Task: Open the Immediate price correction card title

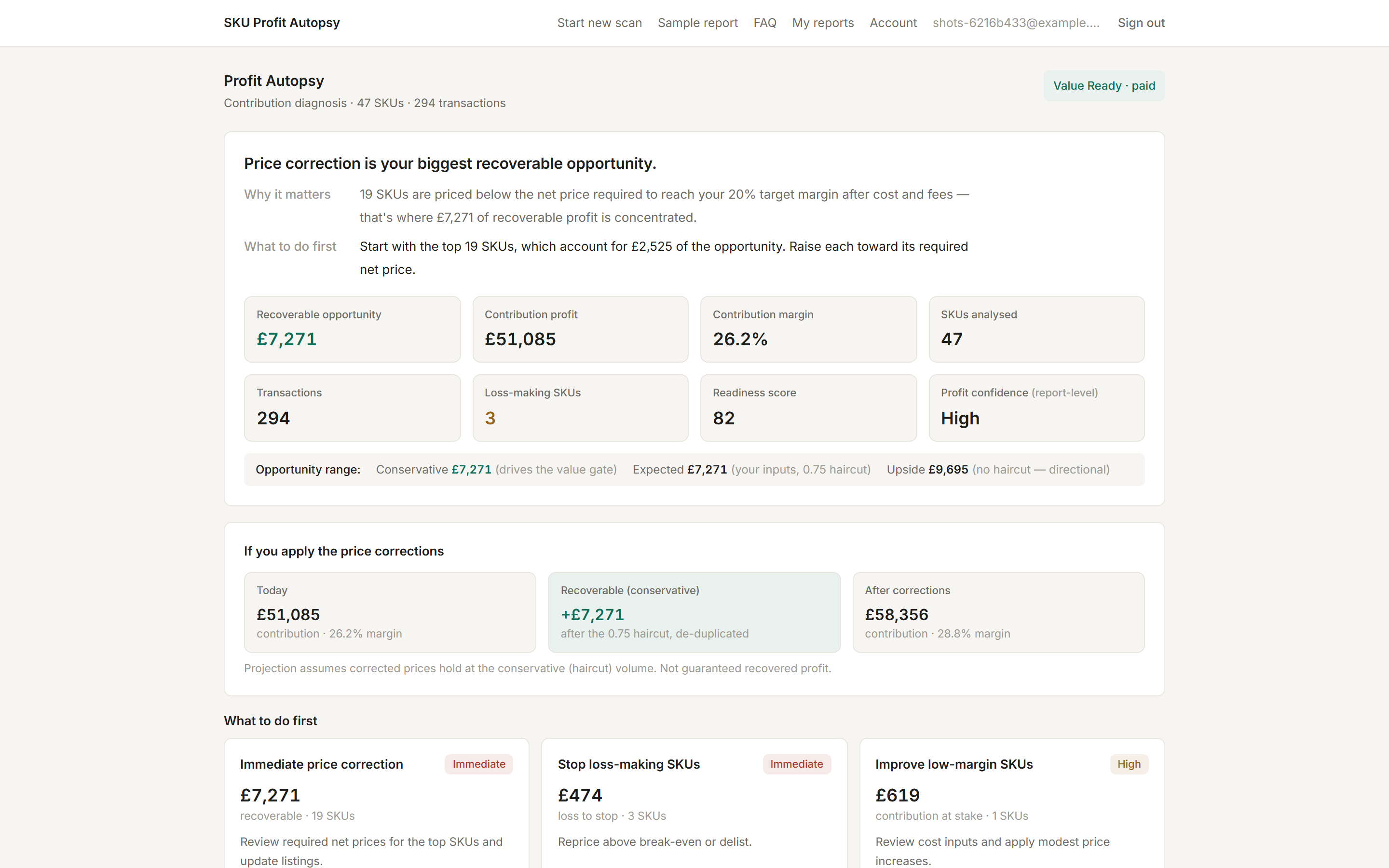Action: click(x=321, y=765)
